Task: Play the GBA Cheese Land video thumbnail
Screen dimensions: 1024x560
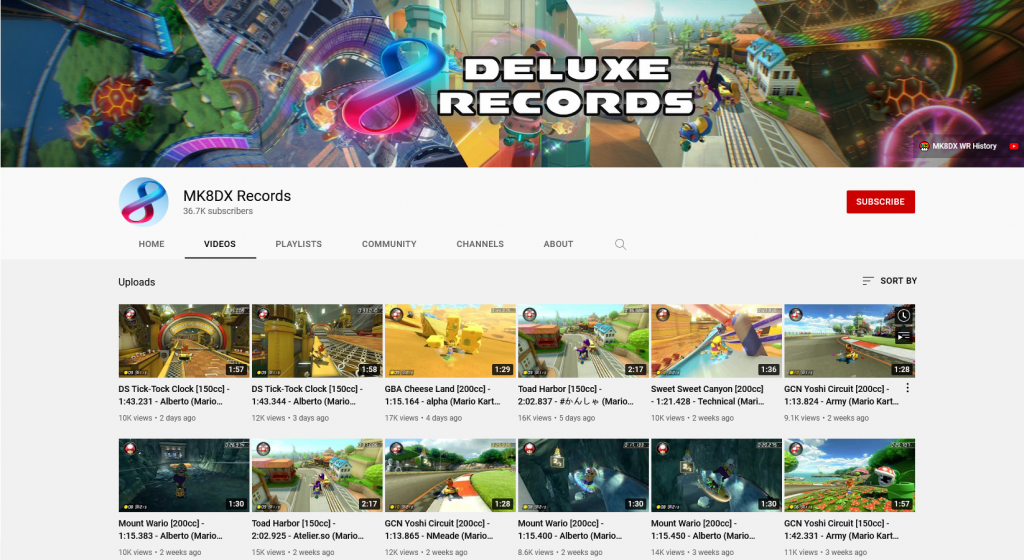Action: 450,341
